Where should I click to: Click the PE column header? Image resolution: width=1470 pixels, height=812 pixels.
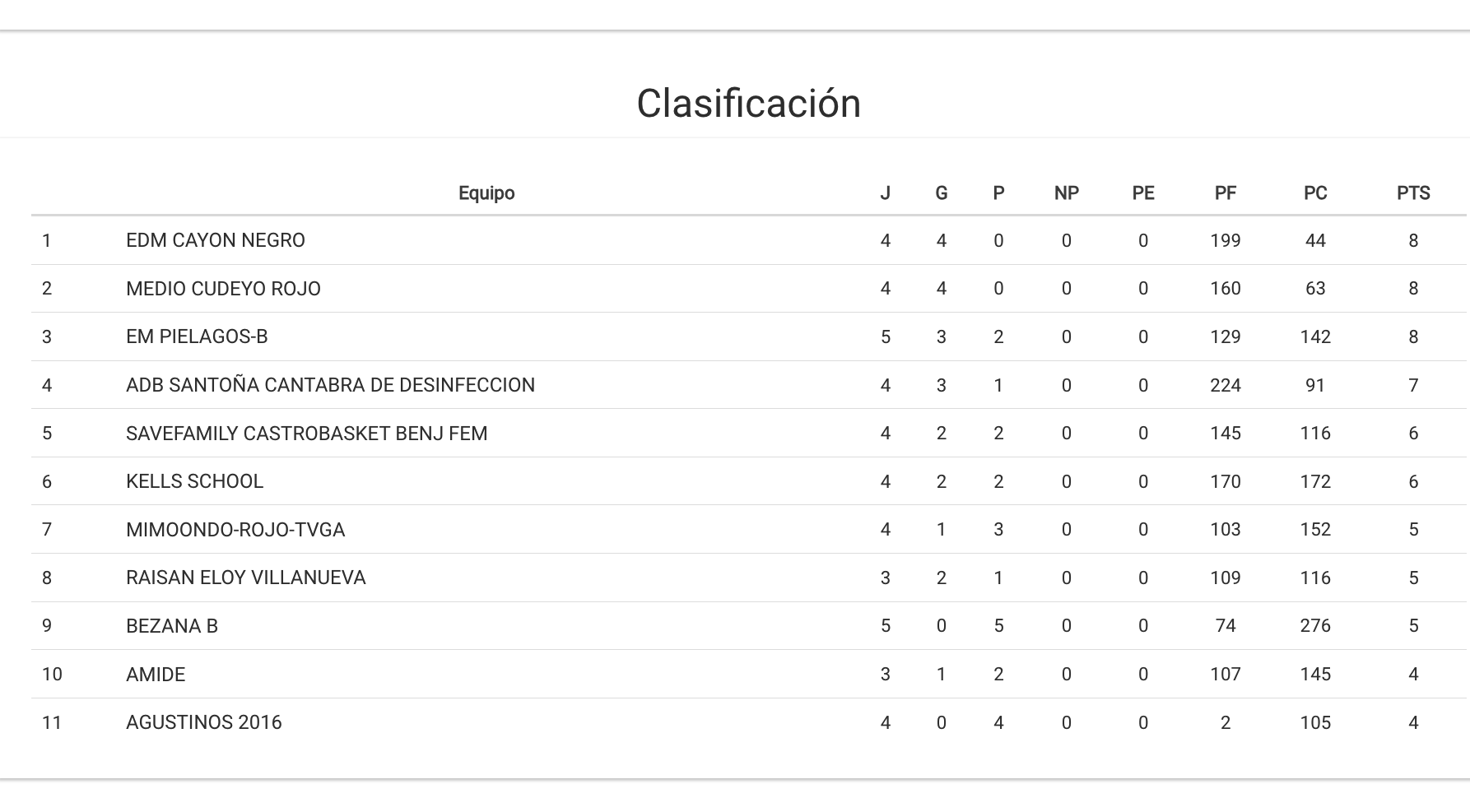[1142, 193]
